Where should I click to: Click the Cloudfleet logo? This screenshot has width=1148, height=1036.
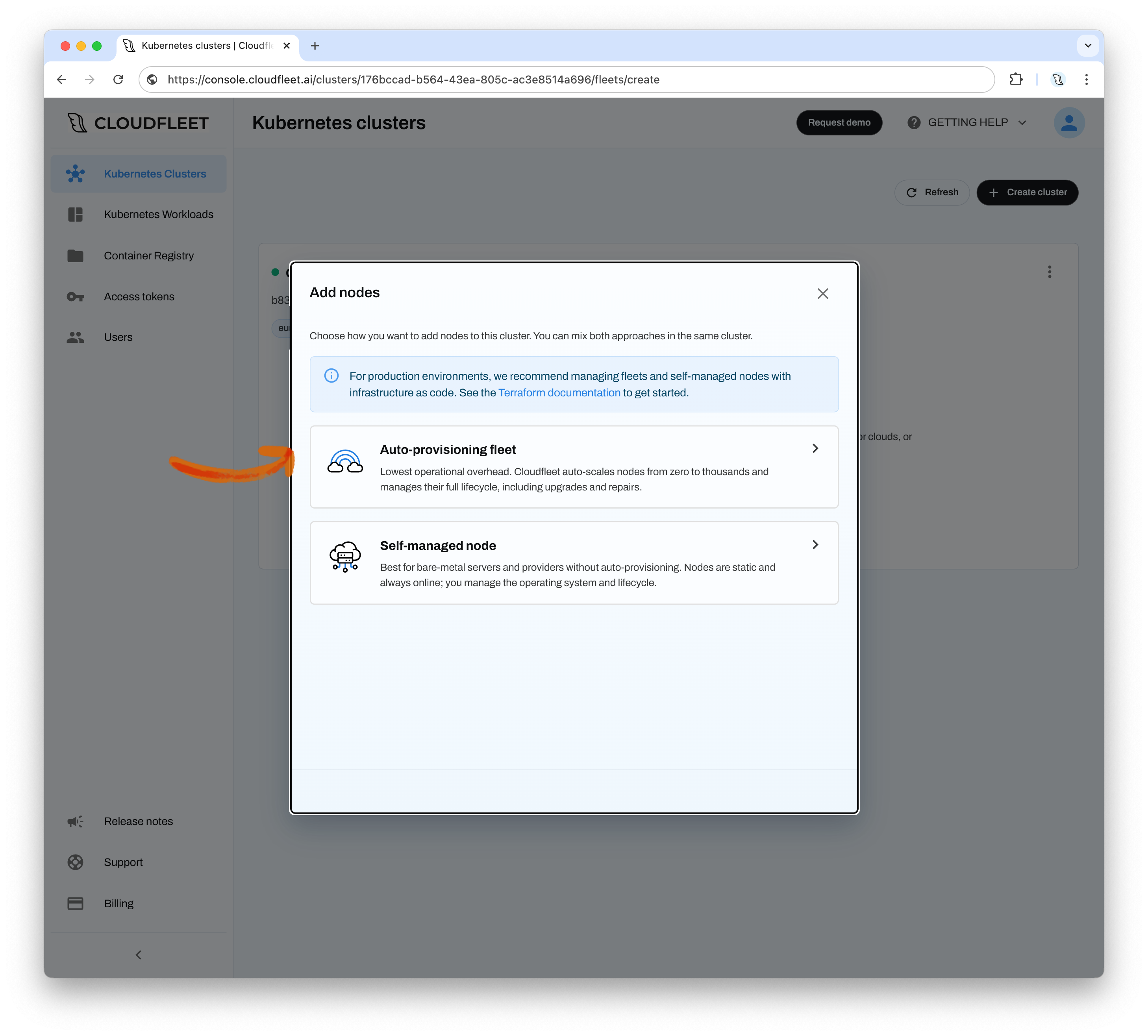point(138,123)
